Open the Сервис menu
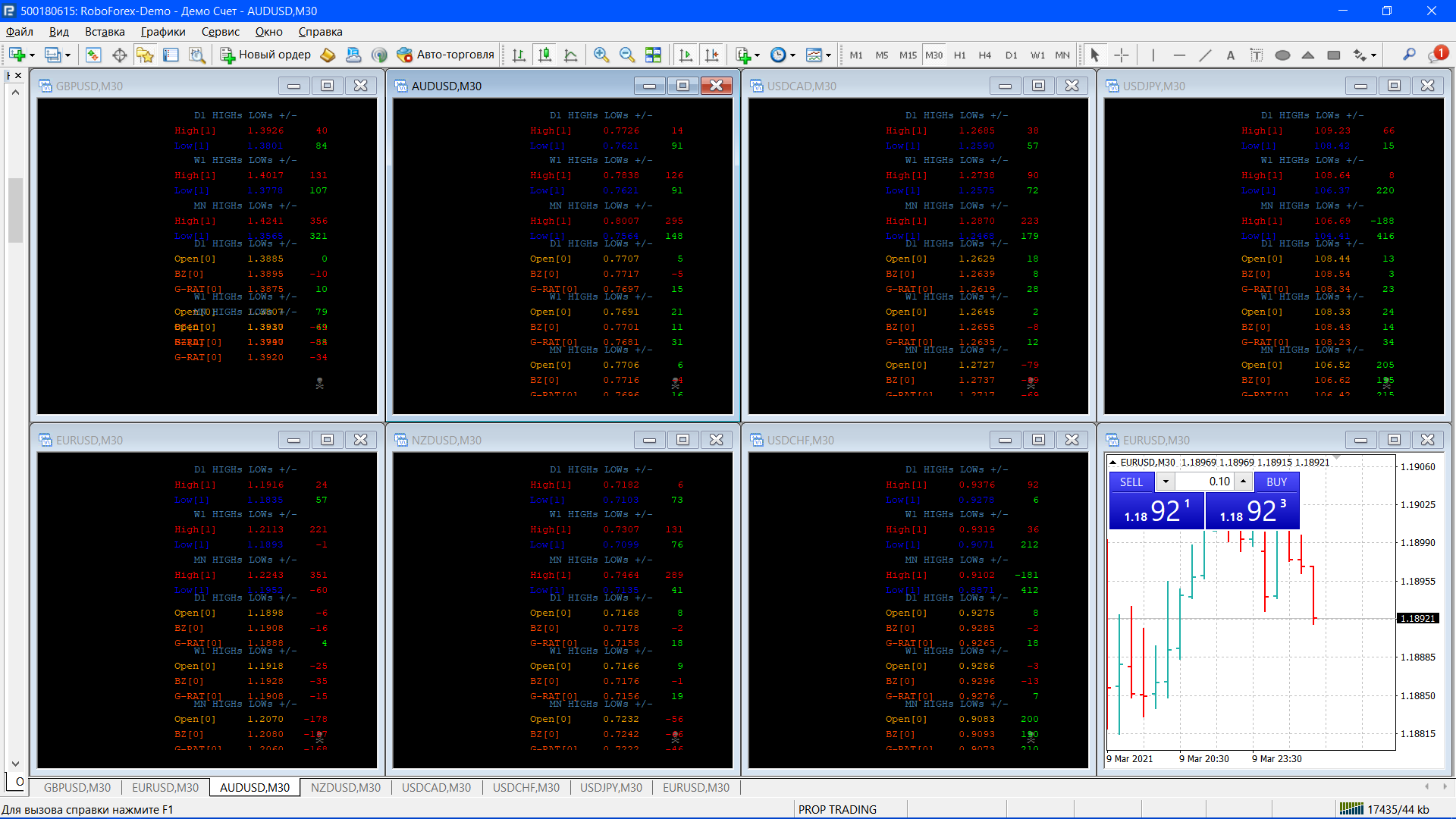Viewport: 1456px width, 819px height. point(220,32)
